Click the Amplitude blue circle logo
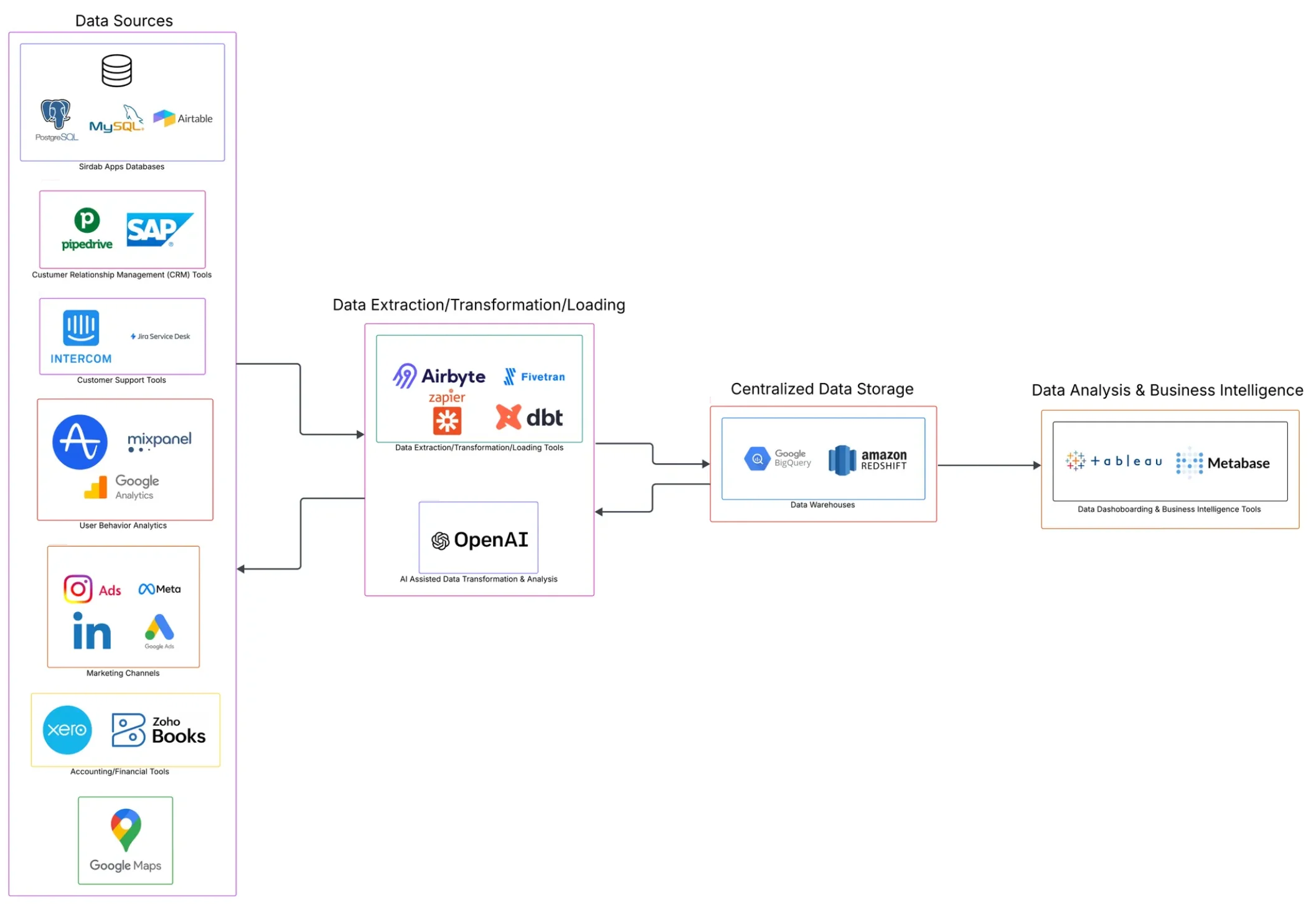 80,442
